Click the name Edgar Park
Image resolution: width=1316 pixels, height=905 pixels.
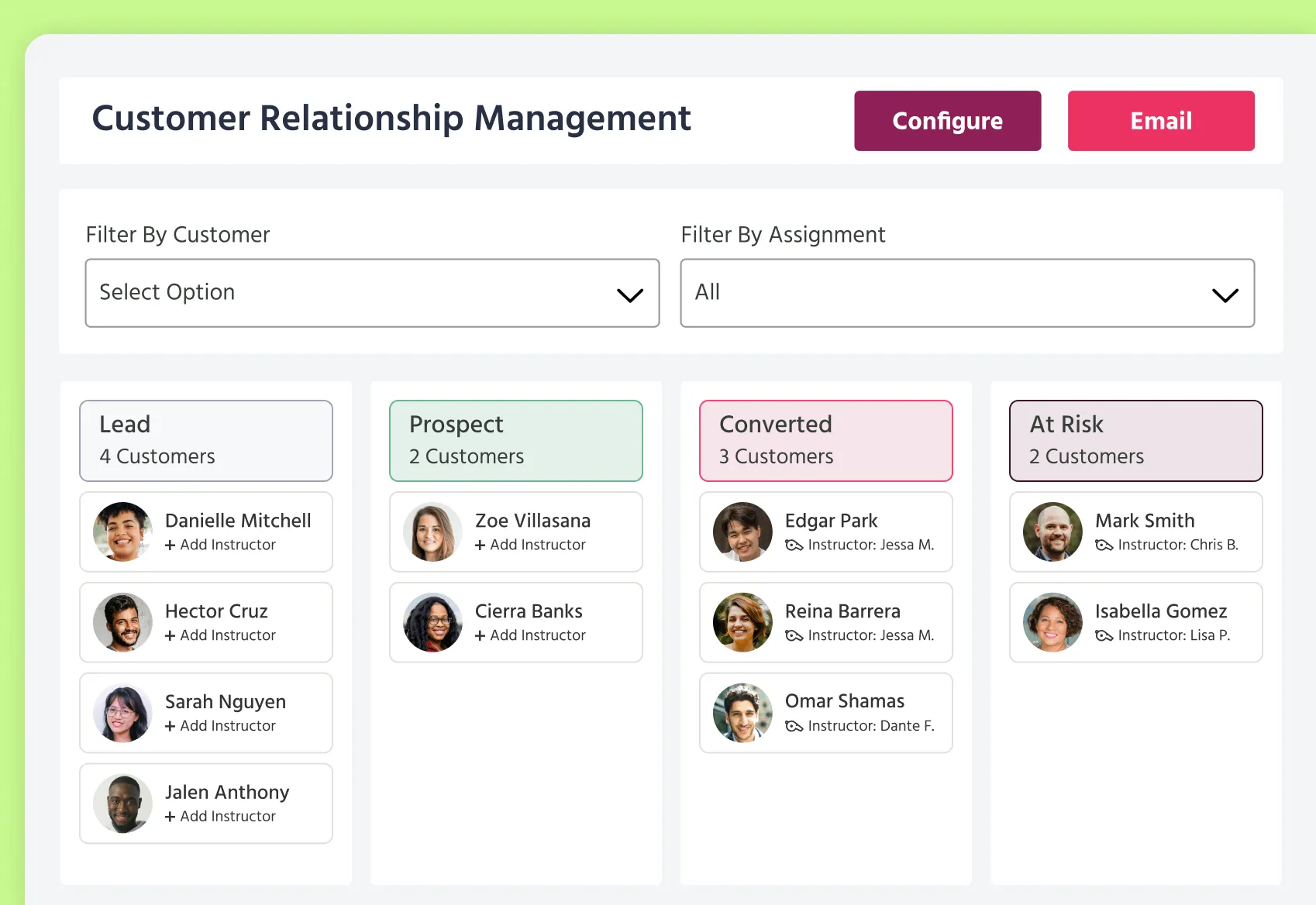click(x=831, y=521)
